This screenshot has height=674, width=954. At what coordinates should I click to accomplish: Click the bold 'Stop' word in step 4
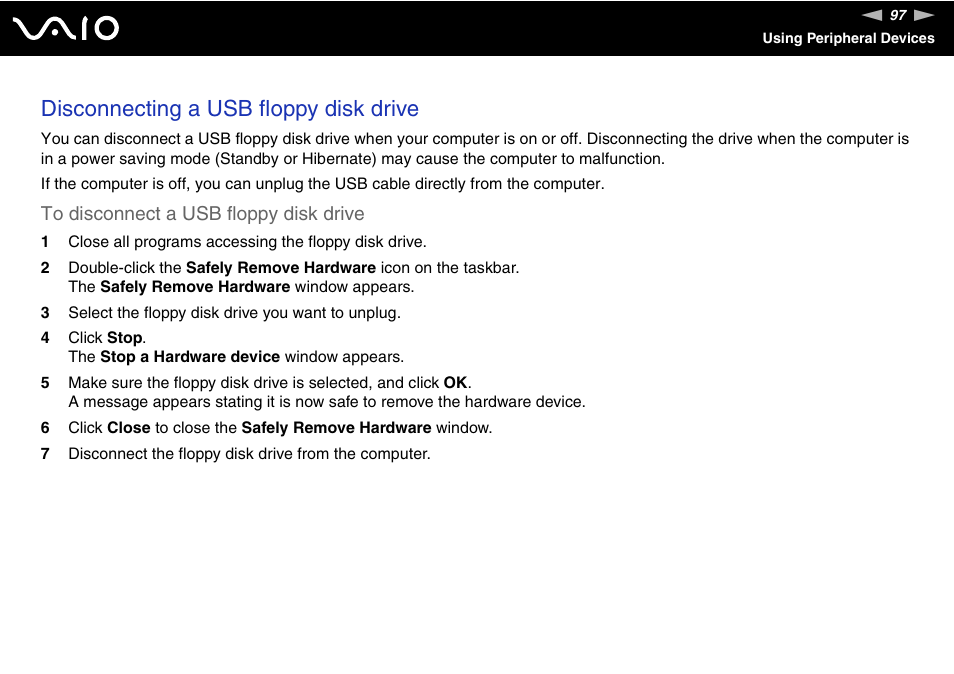click(x=125, y=338)
